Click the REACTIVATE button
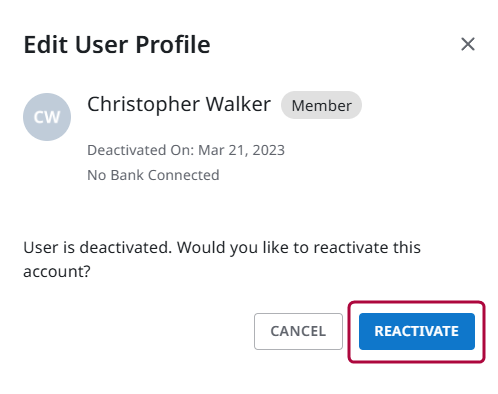The image size is (498, 394). point(417,331)
